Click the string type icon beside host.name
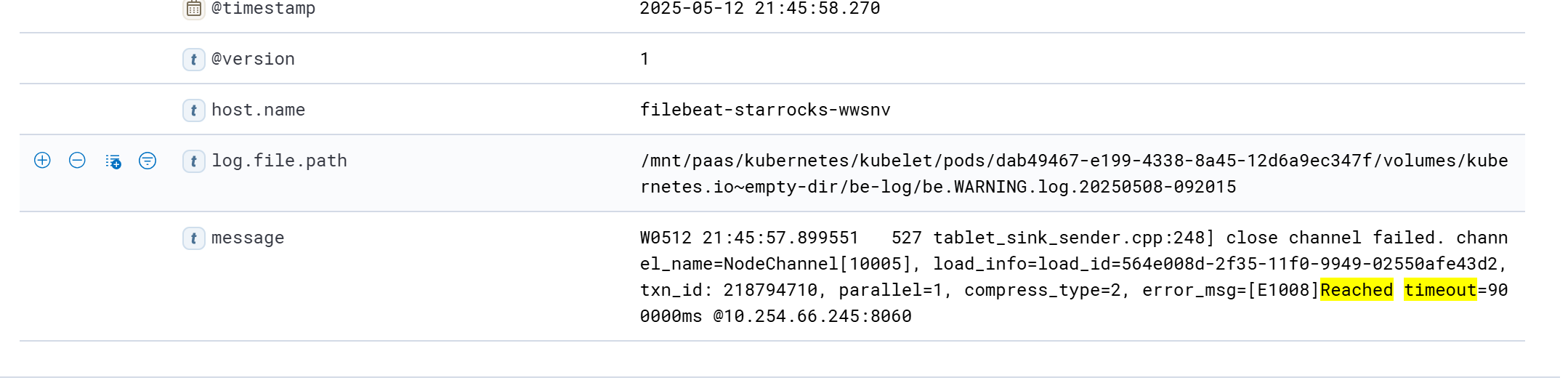 [x=193, y=110]
